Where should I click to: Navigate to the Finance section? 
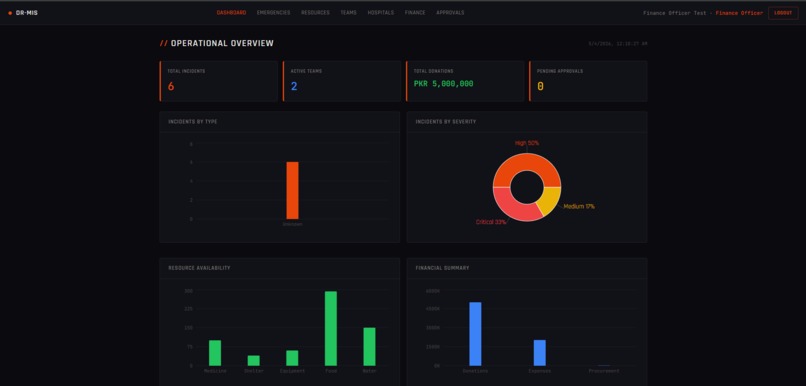click(415, 13)
